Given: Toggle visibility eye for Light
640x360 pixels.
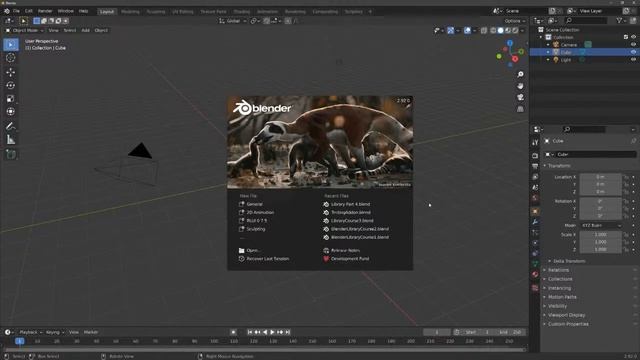Looking at the screenshot, I should click(633, 60).
